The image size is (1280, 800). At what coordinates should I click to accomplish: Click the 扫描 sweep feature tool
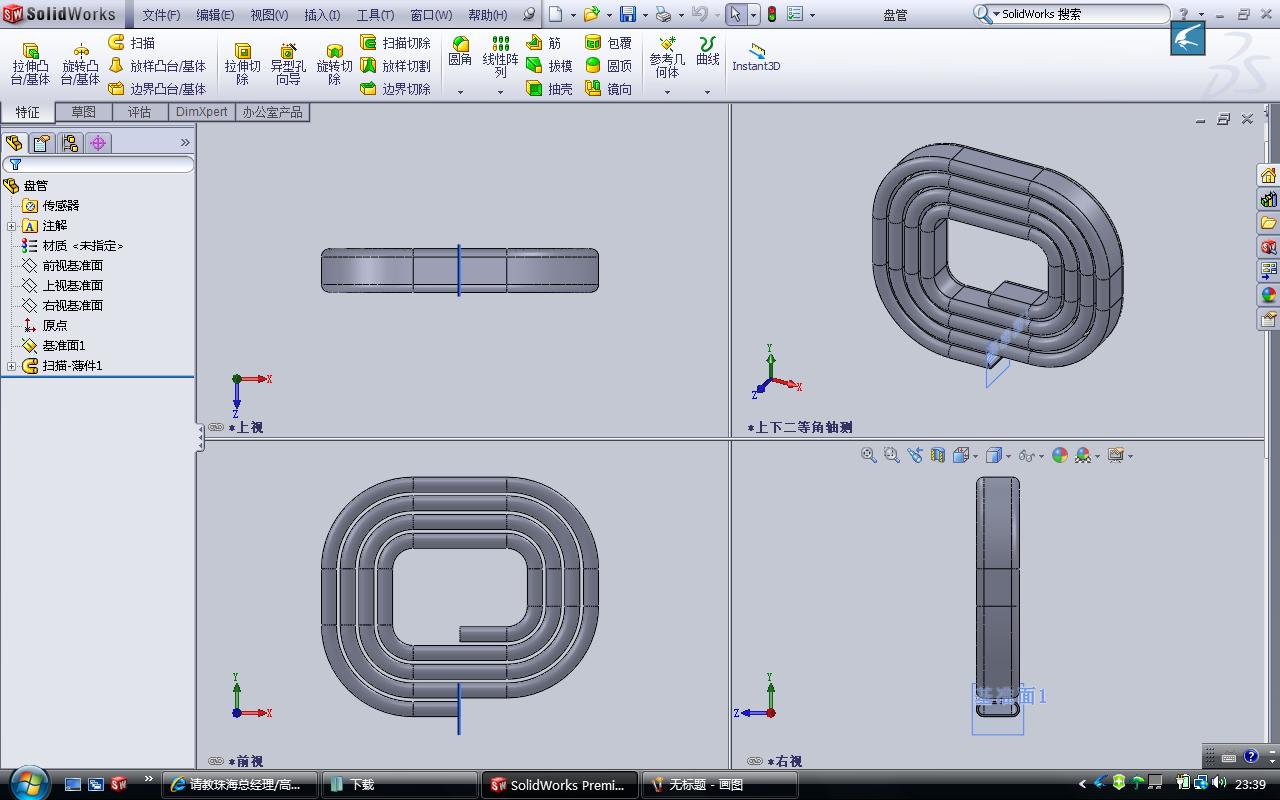(131, 43)
